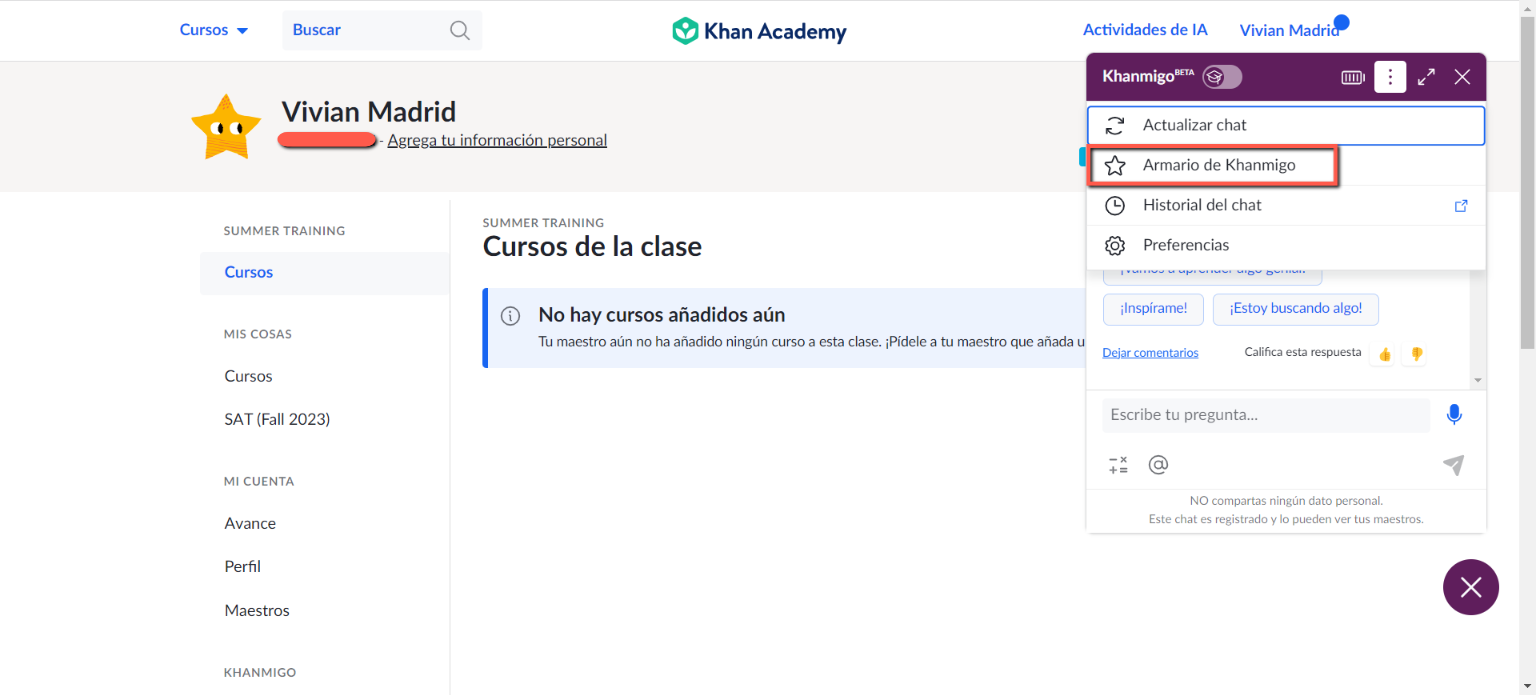The image size is (1536, 695).
Task: Open SAT (Fall 2023) in the sidebar
Action: [277, 419]
